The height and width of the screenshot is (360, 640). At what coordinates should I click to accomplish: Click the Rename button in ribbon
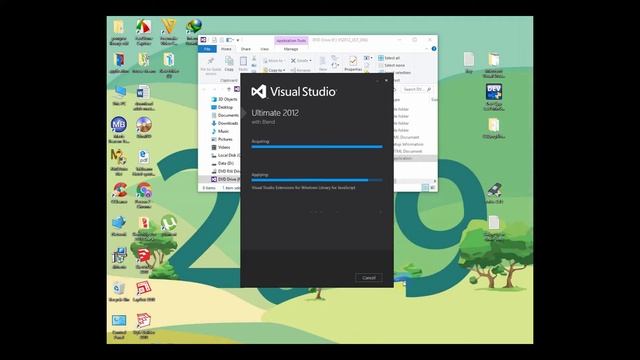pyautogui.click(x=301, y=70)
